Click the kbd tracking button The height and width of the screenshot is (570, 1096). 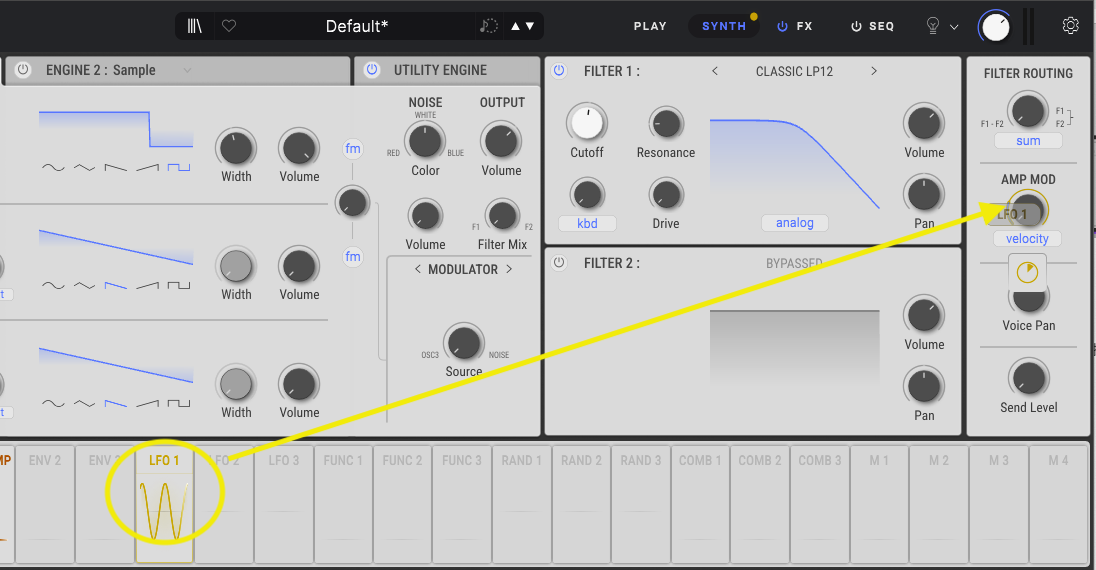tap(587, 223)
